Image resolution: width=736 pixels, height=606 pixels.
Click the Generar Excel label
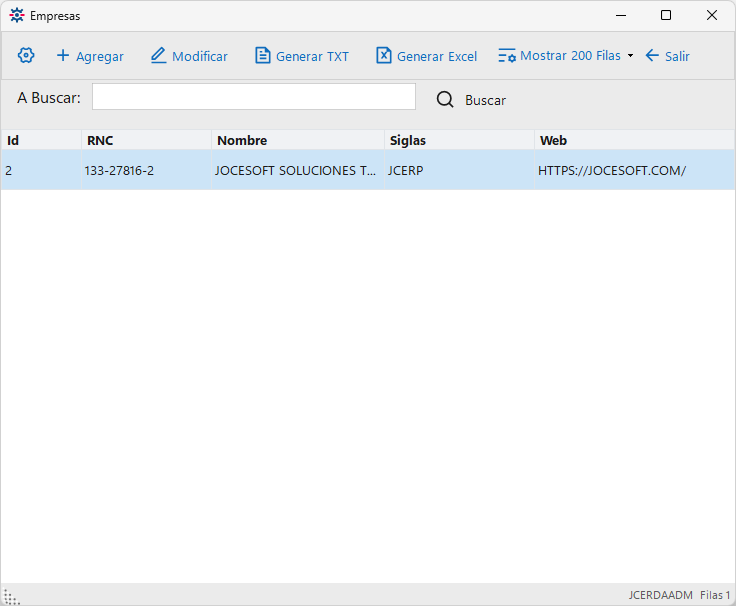(x=437, y=57)
